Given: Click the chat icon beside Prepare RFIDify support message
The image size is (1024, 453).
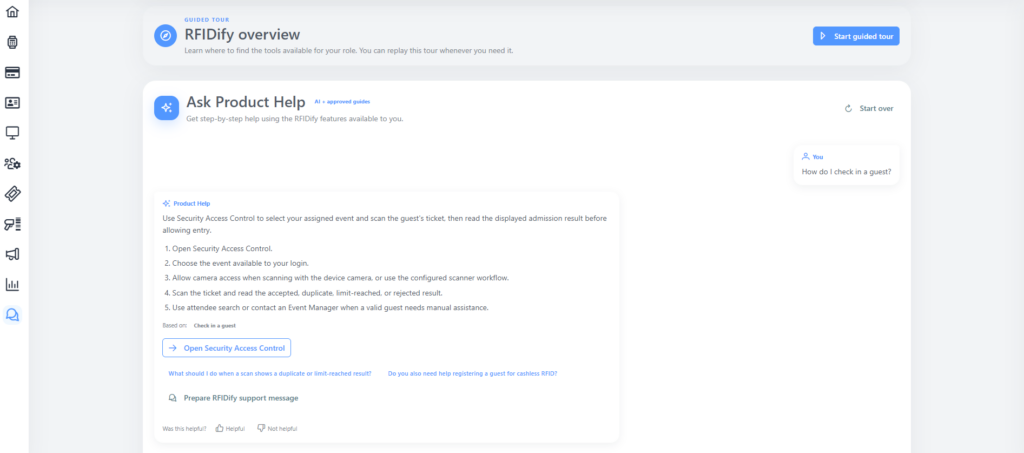Looking at the screenshot, I should pyautogui.click(x=172, y=398).
